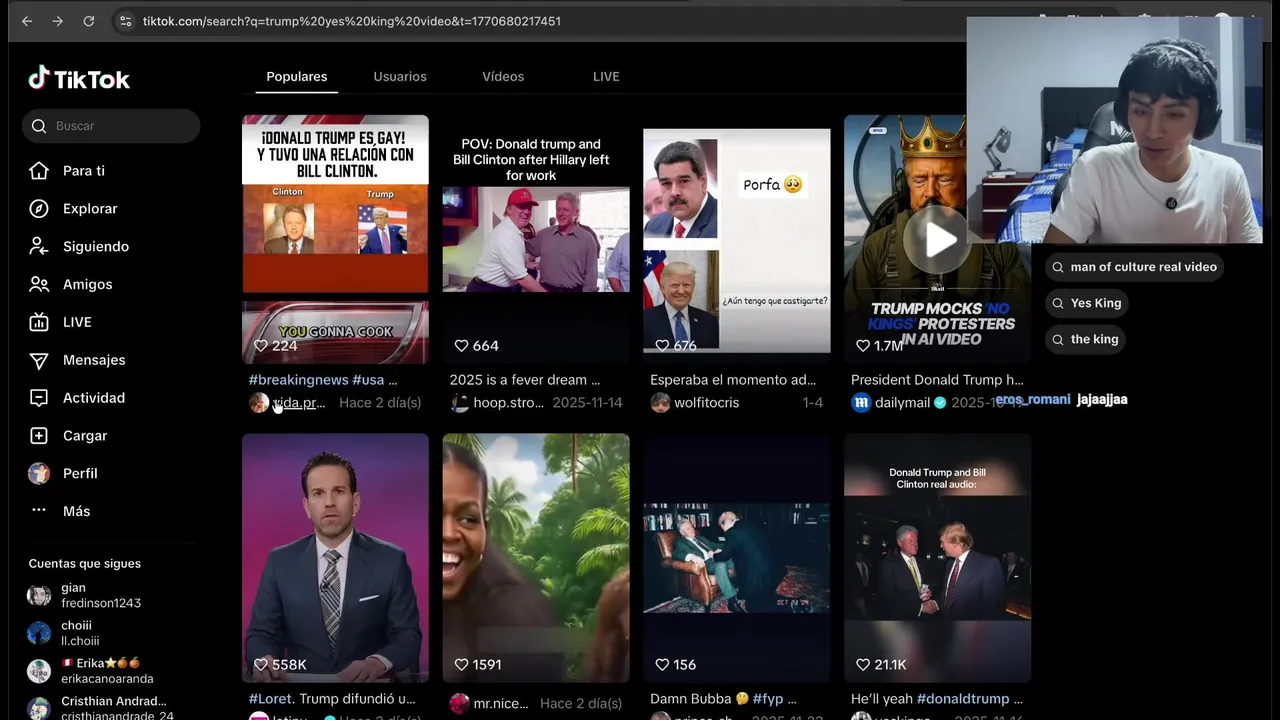
Task: Open the jungle video with 1591 likes
Action: 536,558
